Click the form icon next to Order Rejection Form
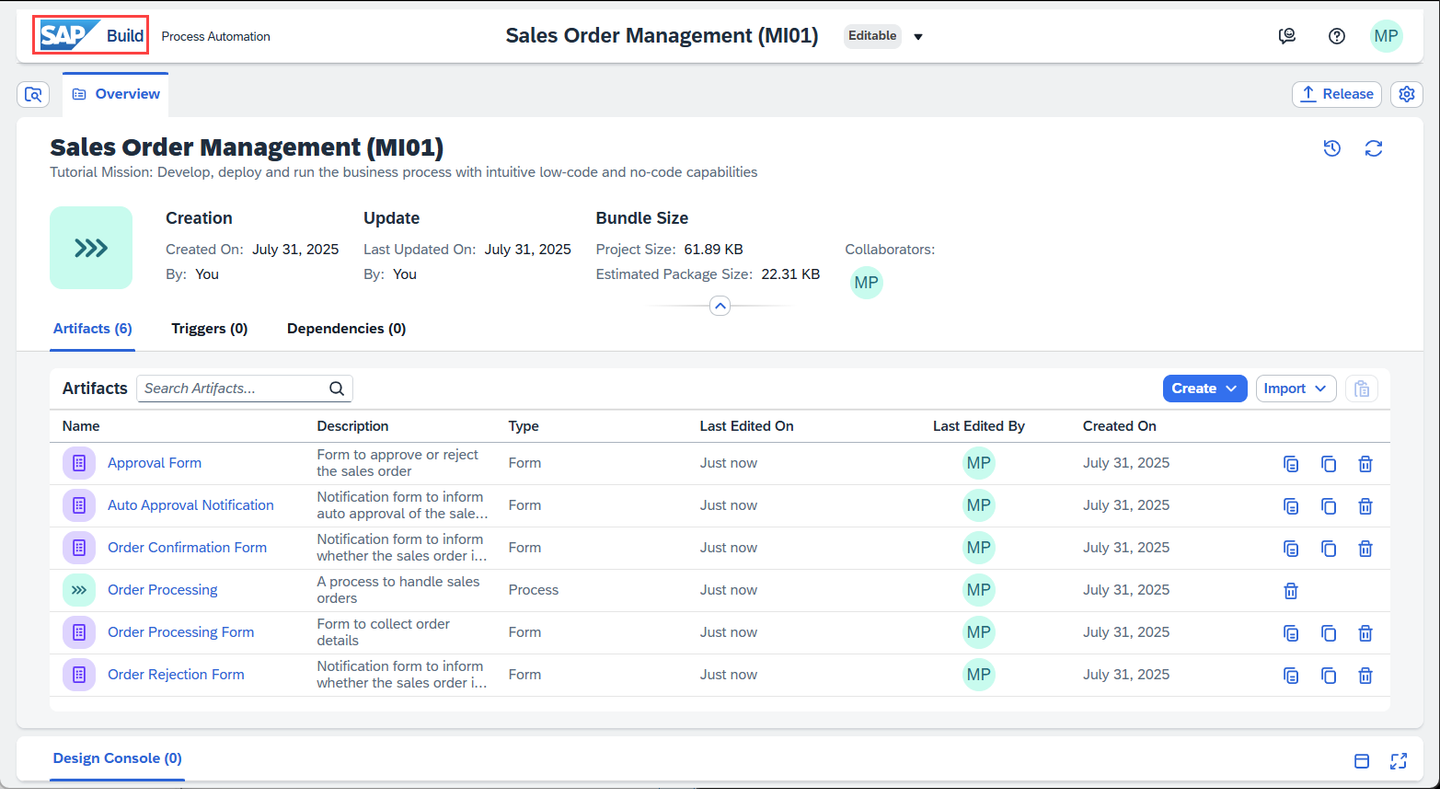The width and height of the screenshot is (1440, 789). [x=79, y=674]
